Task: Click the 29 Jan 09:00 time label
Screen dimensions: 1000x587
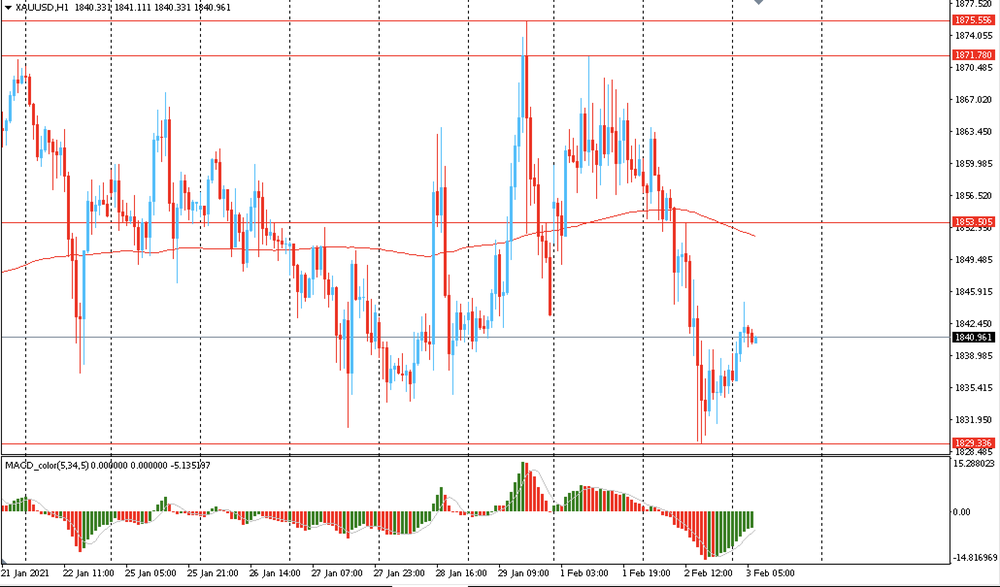Action: click(x=522, y=574)
